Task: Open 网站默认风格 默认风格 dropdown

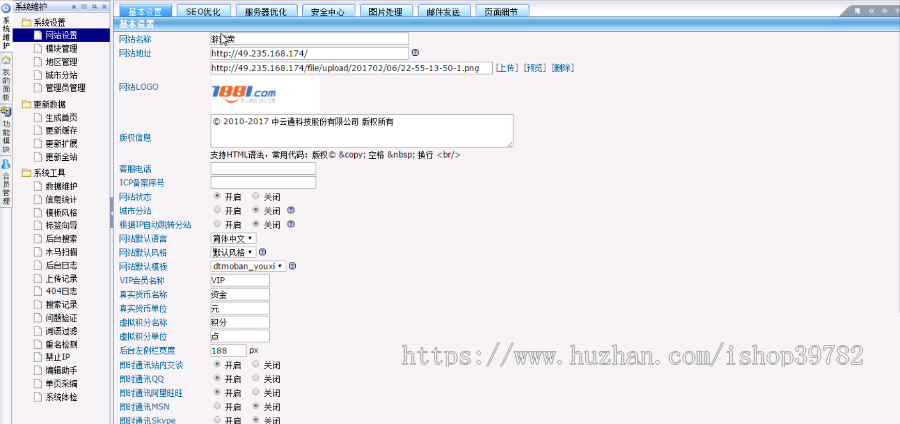Action: [x=233, y=252]
